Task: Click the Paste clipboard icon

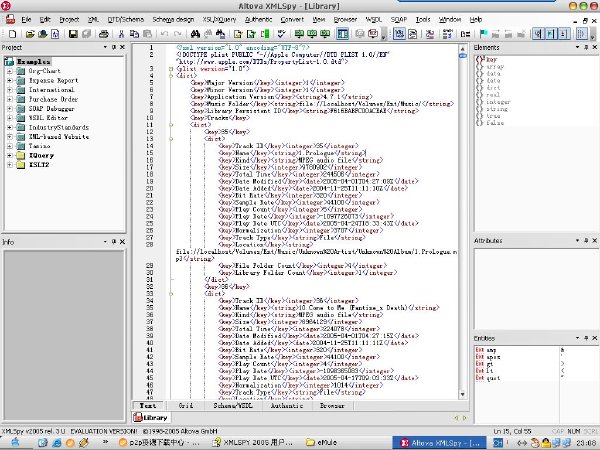Action: 147,34
